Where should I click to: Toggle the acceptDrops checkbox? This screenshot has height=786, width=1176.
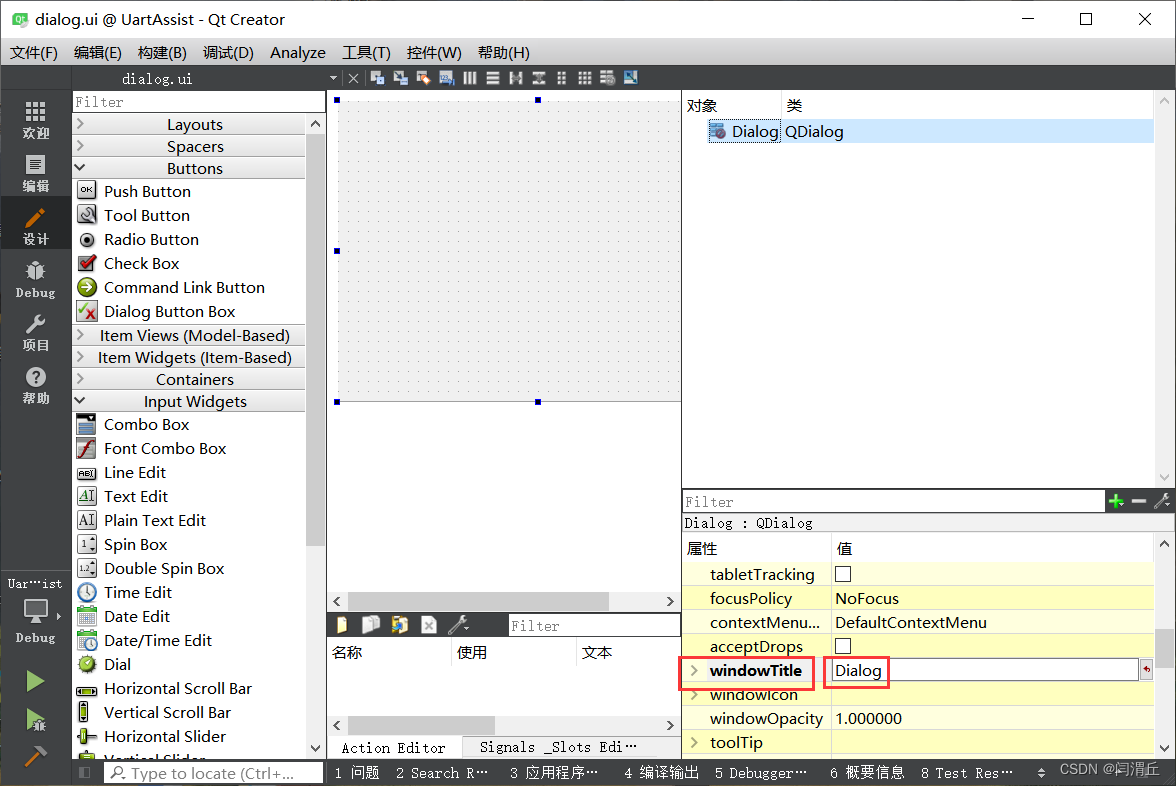coord(843,646)
